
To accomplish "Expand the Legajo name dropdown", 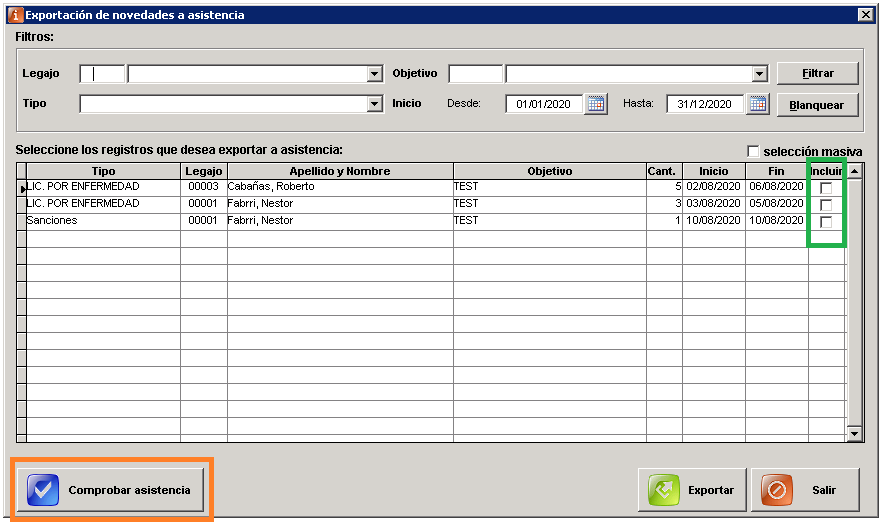I will 374,74.
